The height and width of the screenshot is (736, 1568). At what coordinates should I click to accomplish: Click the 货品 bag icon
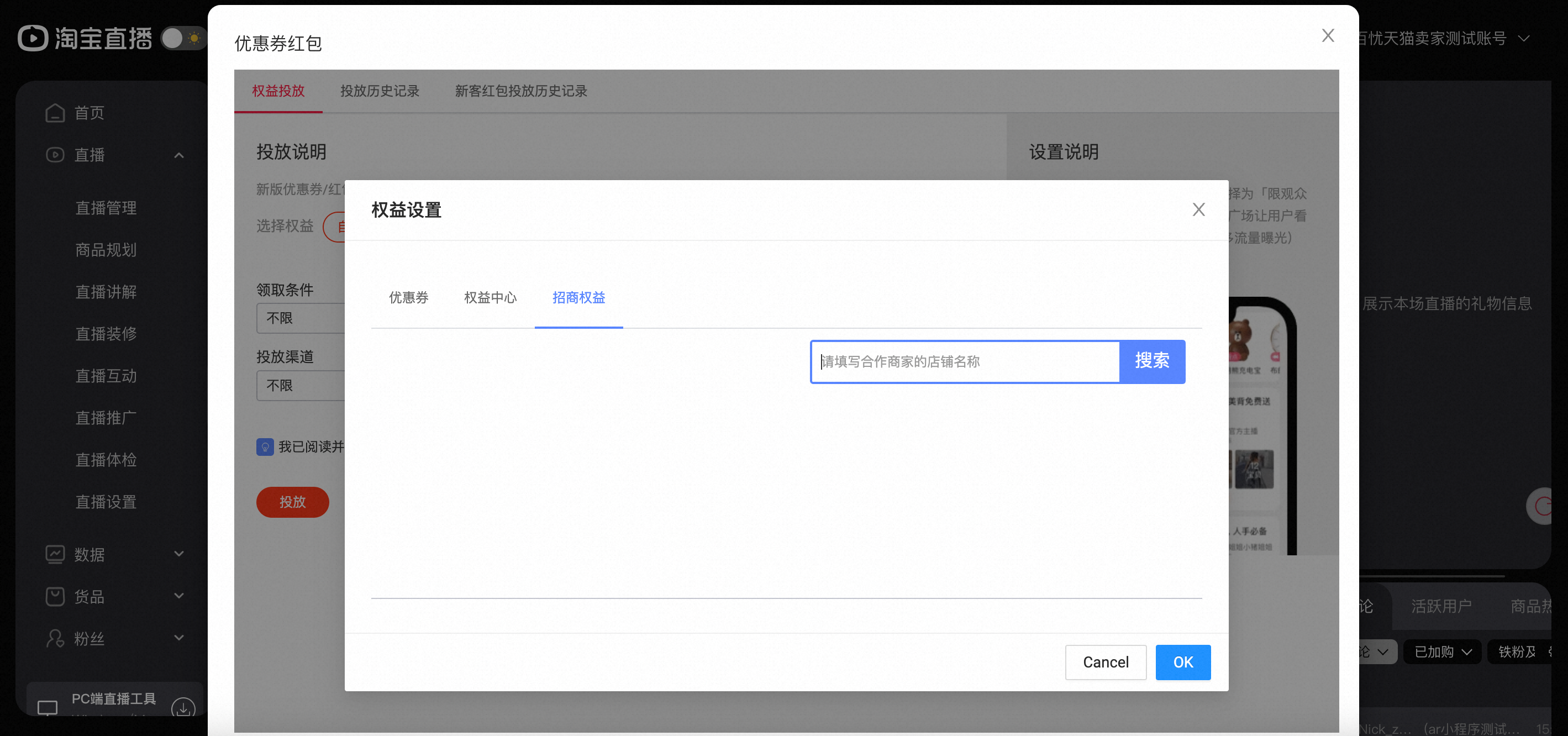(55, 596)
